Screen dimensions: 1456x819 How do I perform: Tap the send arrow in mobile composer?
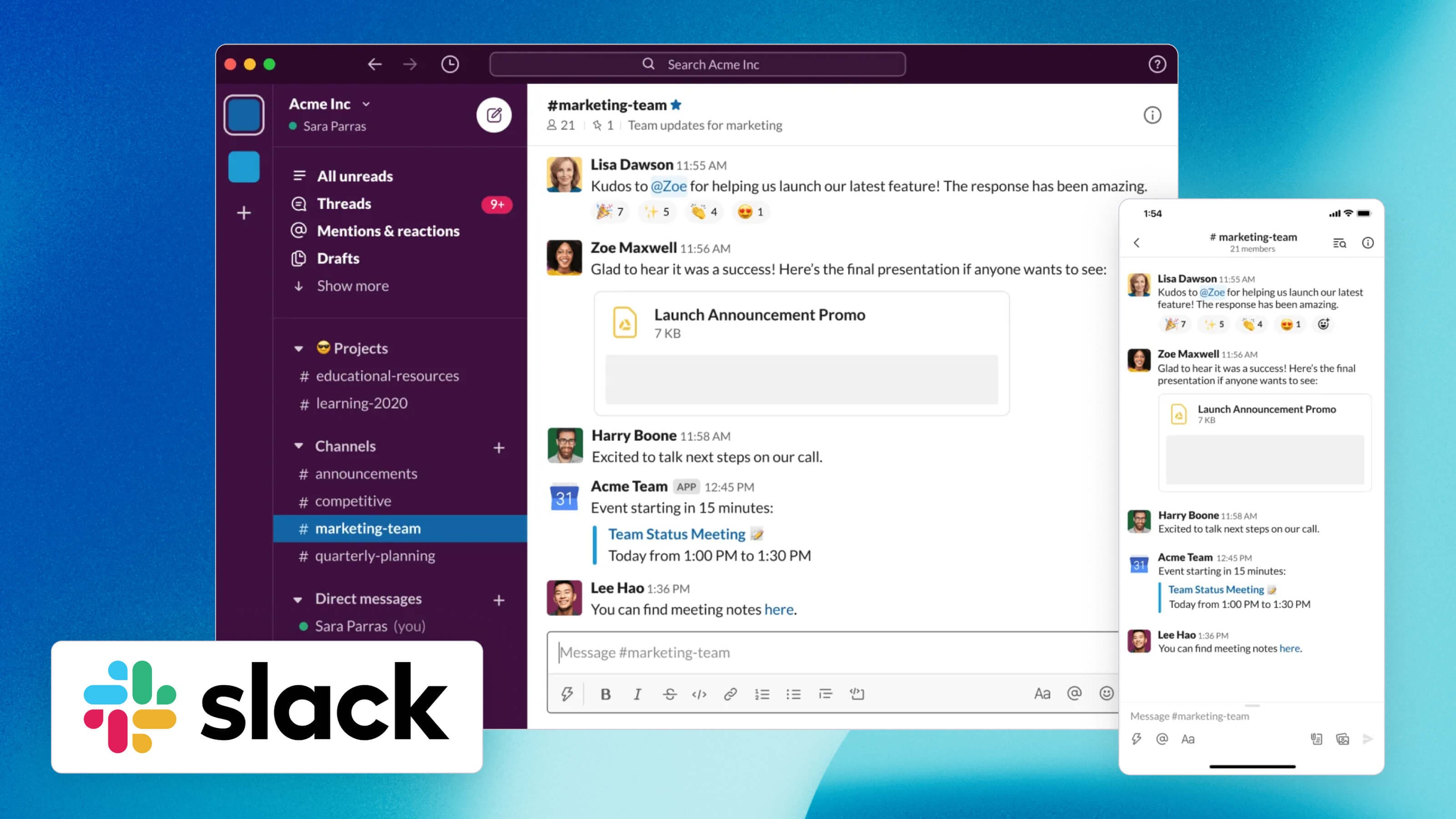(1368, 739)
